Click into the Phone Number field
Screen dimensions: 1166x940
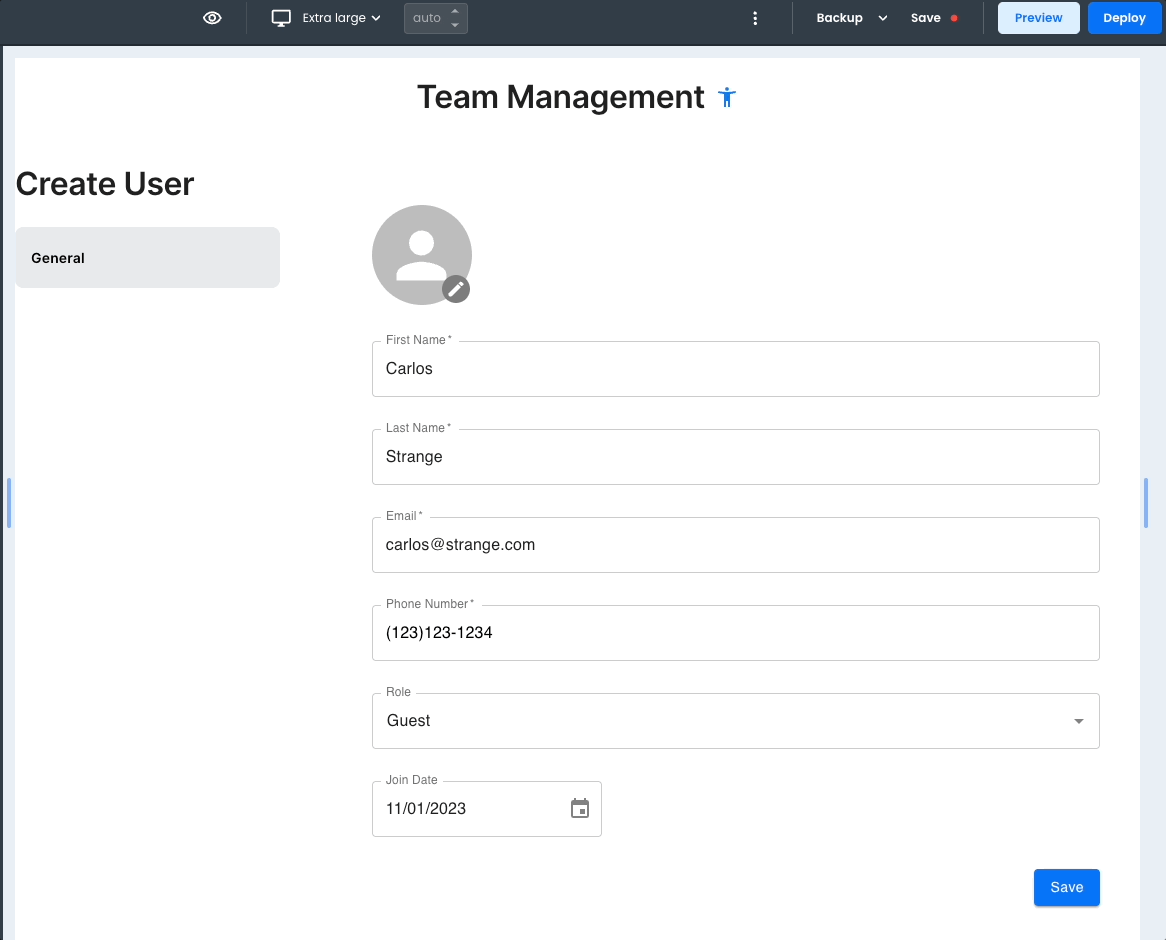pos(735,633)
